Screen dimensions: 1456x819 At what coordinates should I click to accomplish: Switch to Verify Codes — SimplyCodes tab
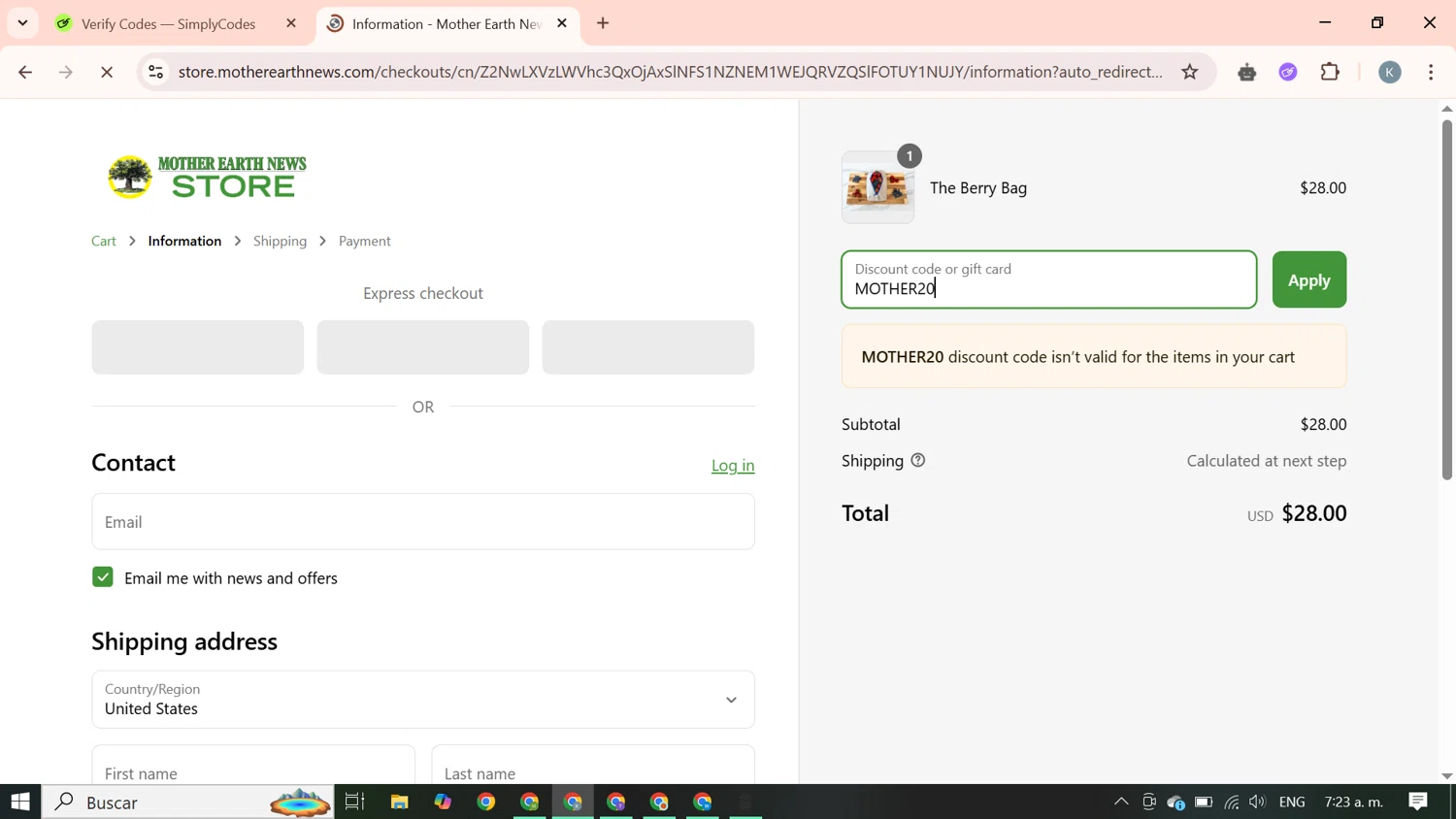(168, 23)
